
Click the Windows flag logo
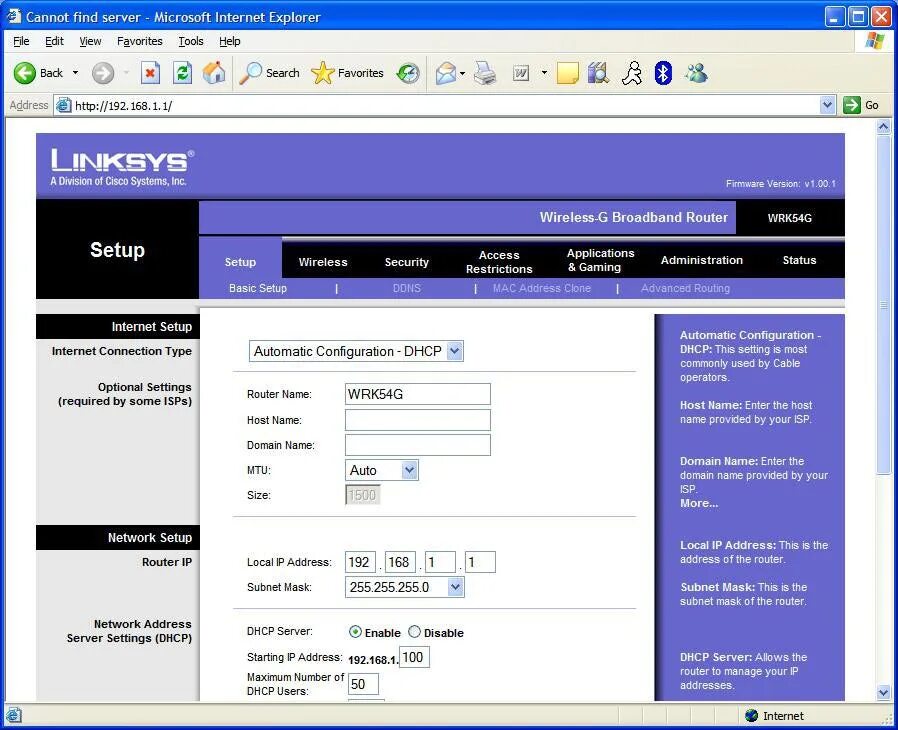[x=875, y=41]
